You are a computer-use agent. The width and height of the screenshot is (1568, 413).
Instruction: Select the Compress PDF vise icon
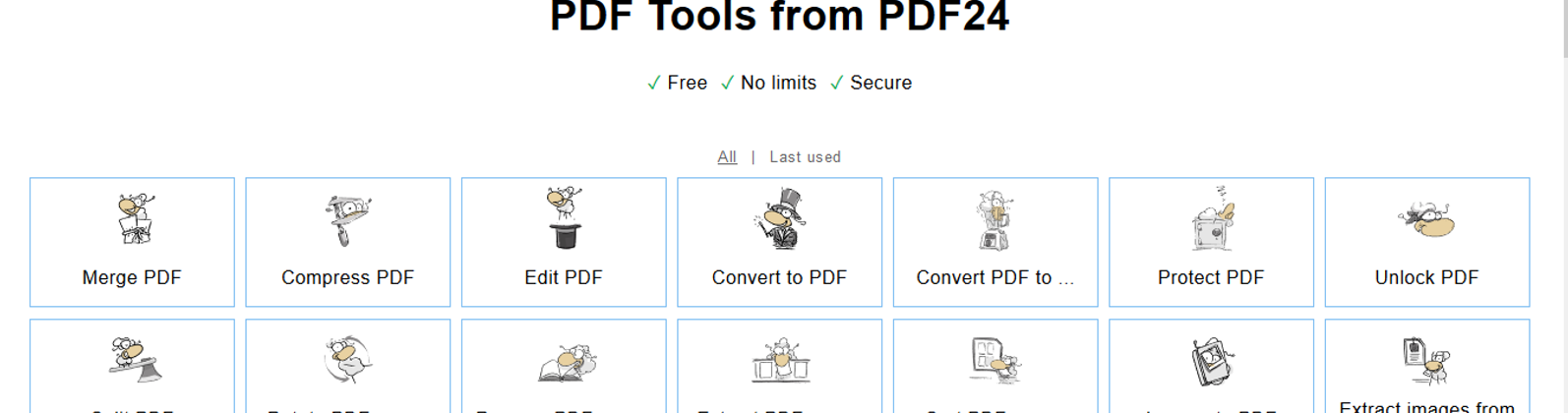(347, 220)
